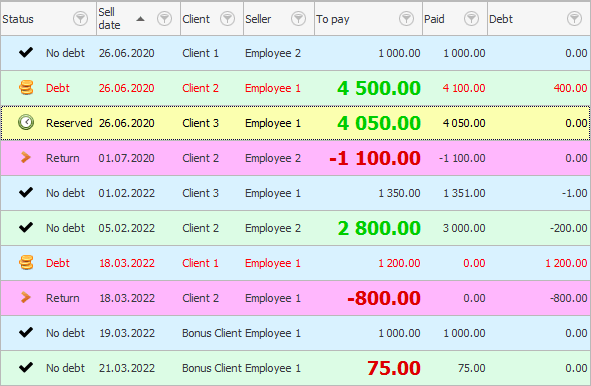Click the coins icon on the 18.03.2022 Debt row
The height and width of the screenshot is (386, 591).
point(26,263)
